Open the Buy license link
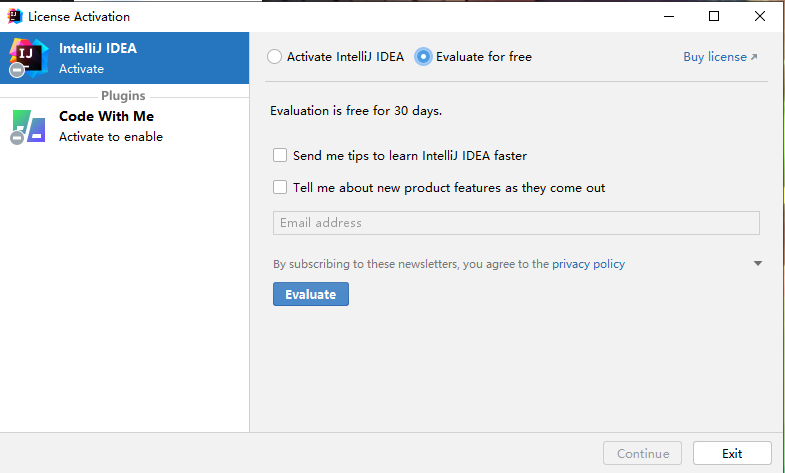The height and width of the screenshot is (473, 785). (x=714, y=57)
